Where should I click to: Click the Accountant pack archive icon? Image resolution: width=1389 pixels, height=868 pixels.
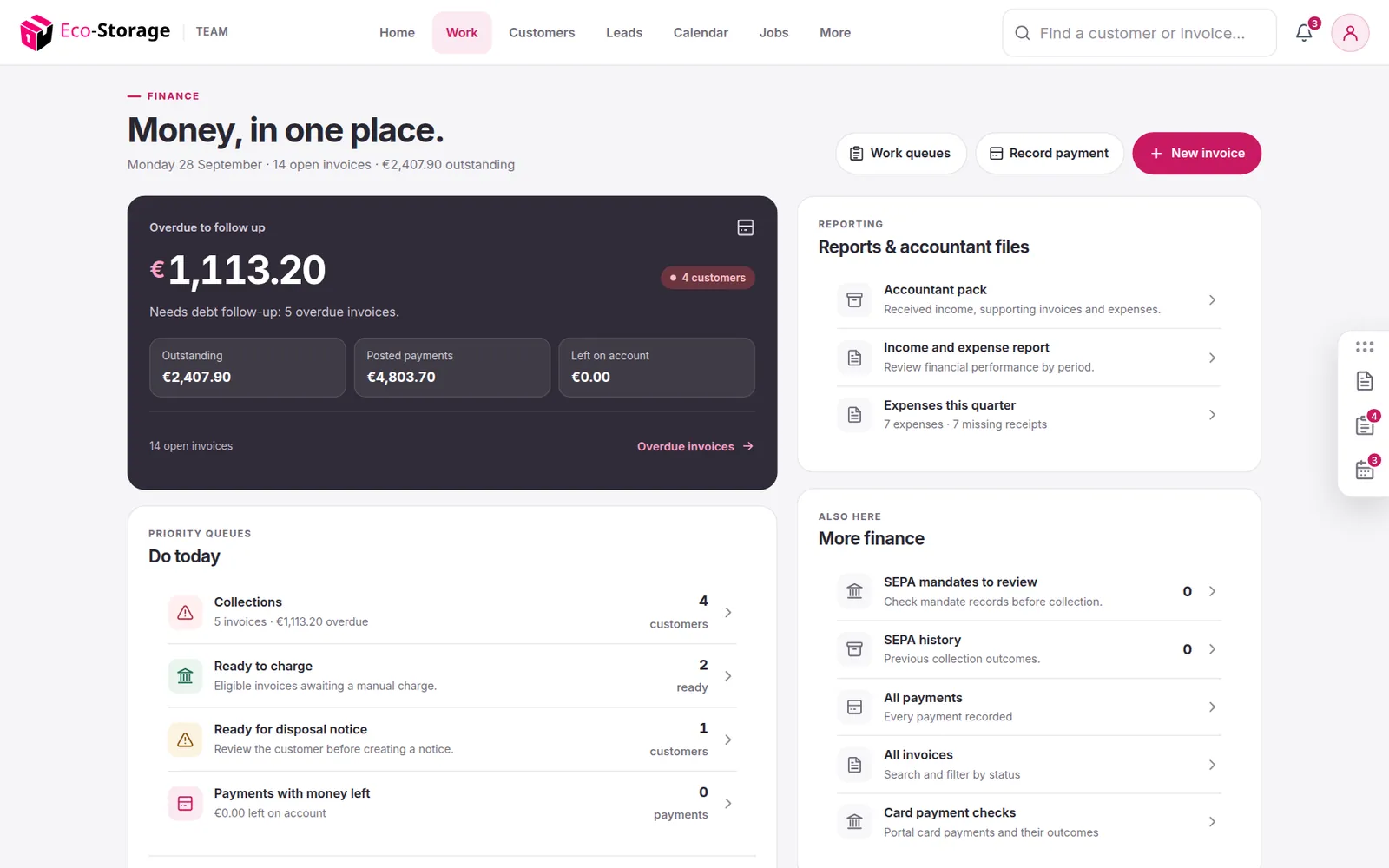pyautogui.click(x=854, y=299)
